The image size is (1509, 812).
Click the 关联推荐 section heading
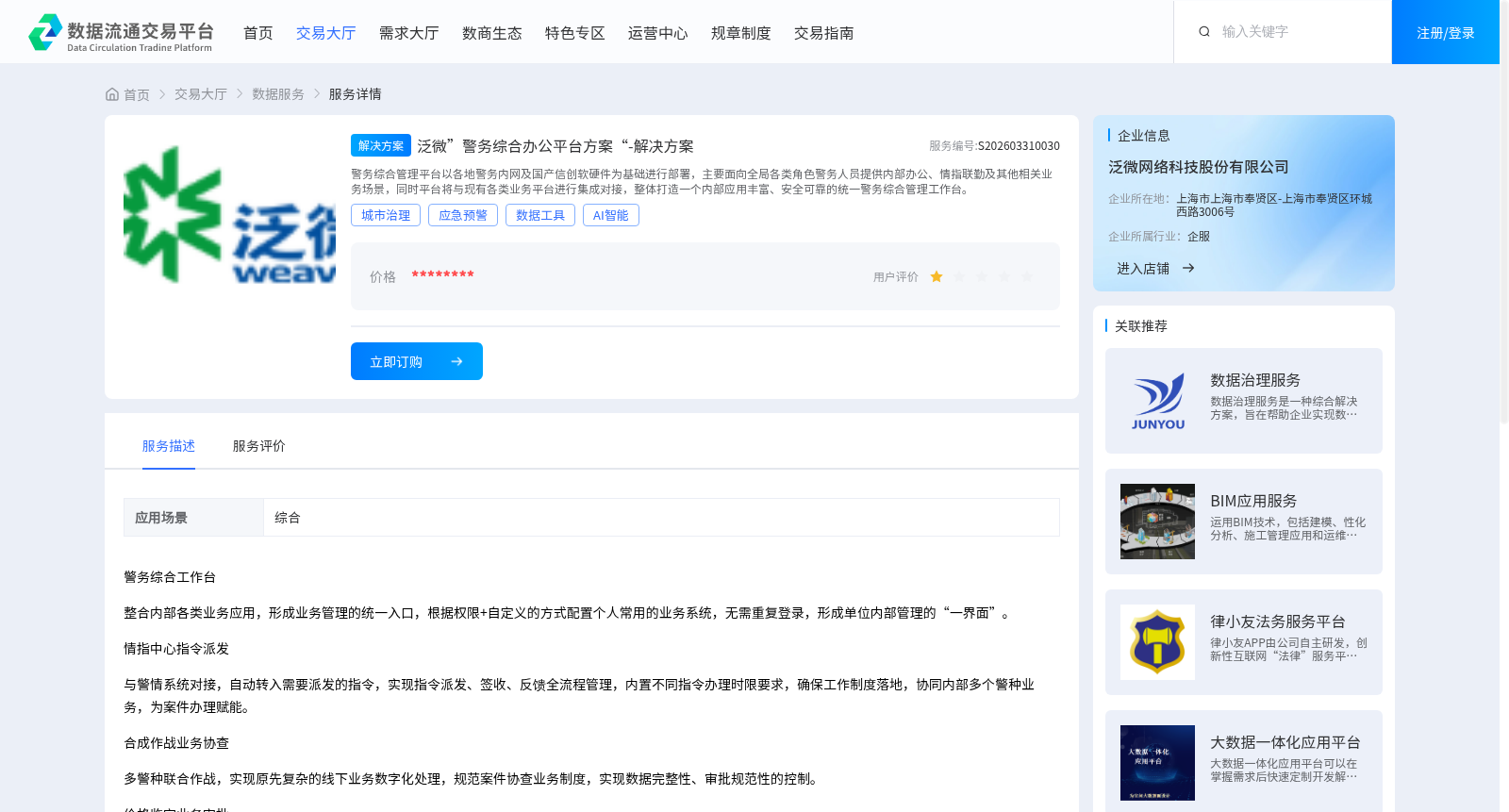coord(1141,326)
